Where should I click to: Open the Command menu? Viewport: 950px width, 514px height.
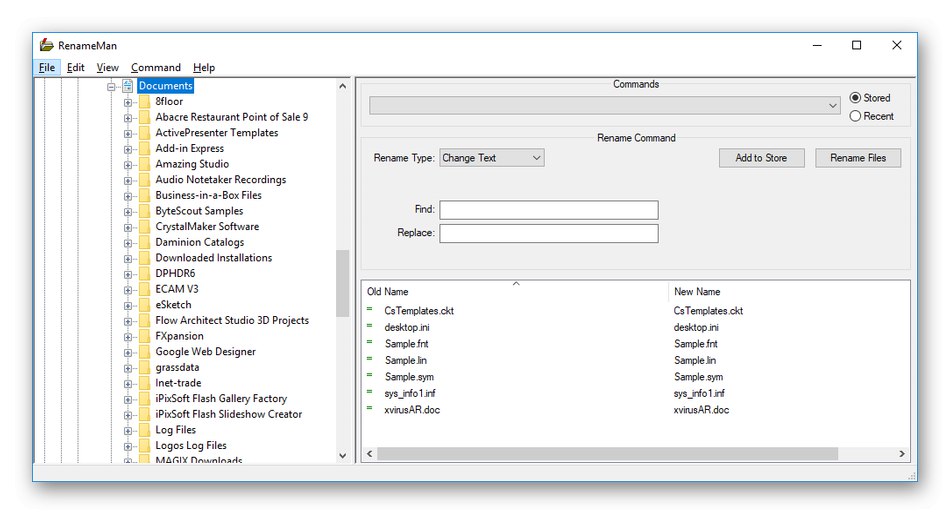(156, 67)
